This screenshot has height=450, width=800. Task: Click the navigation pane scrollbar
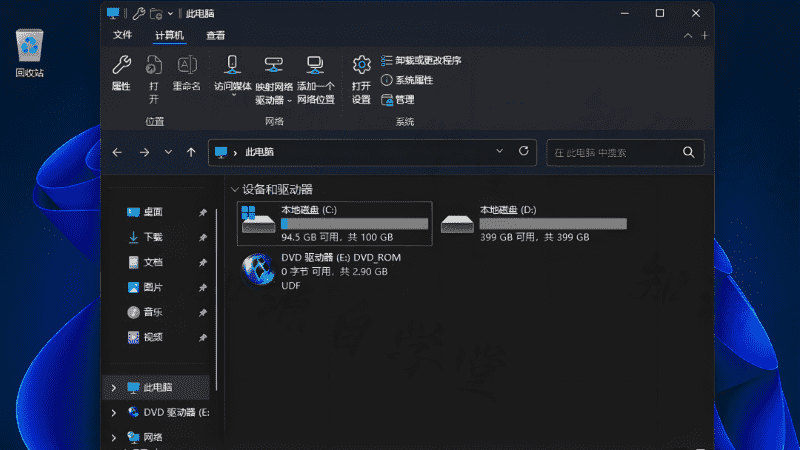(217, 300)
